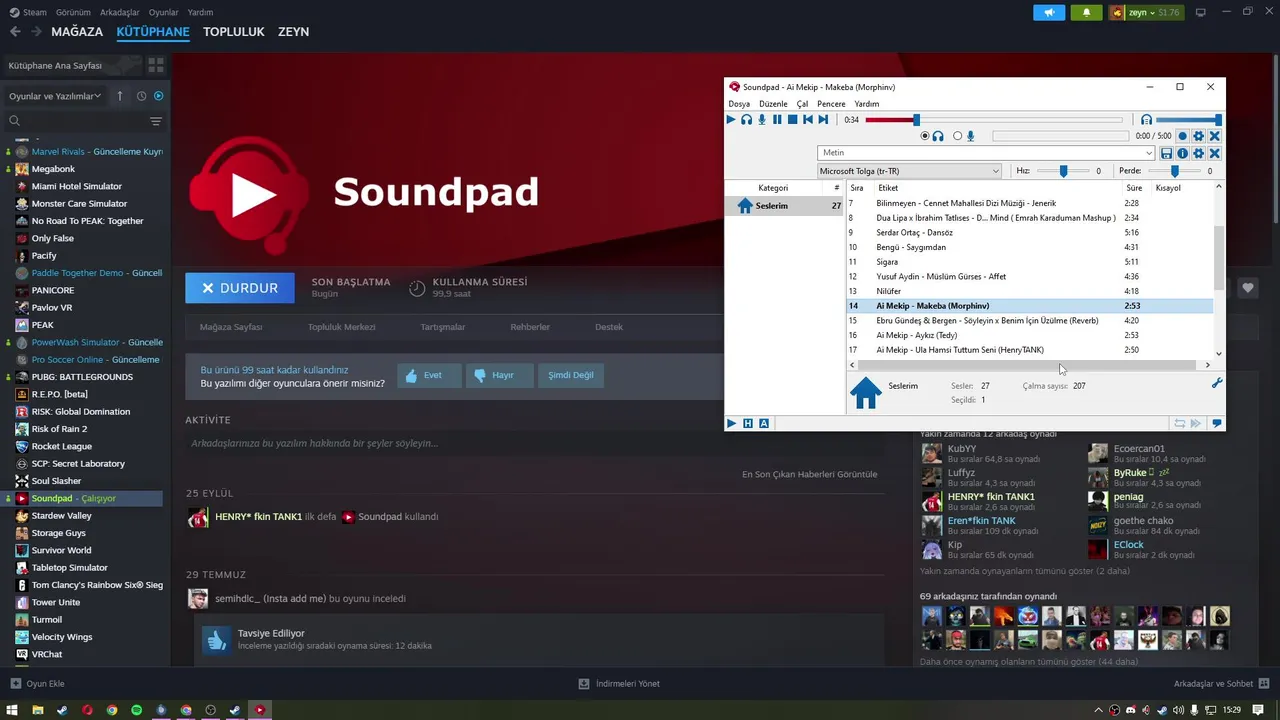Open Steam announcements megaphone button
Image resolution: width=1280 pixels, height=720 pixels.
pyautogui.click(x=1049, y=12)
